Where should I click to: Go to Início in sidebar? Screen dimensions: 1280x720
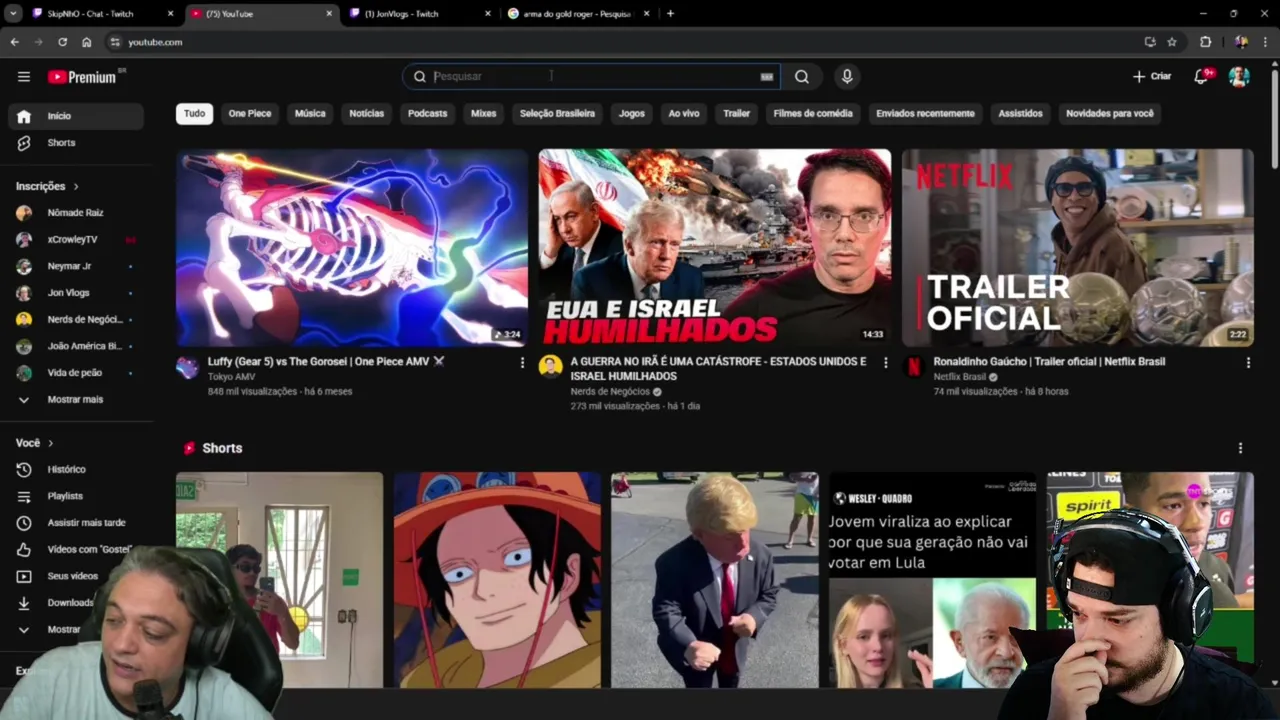(x=76, y=116)
